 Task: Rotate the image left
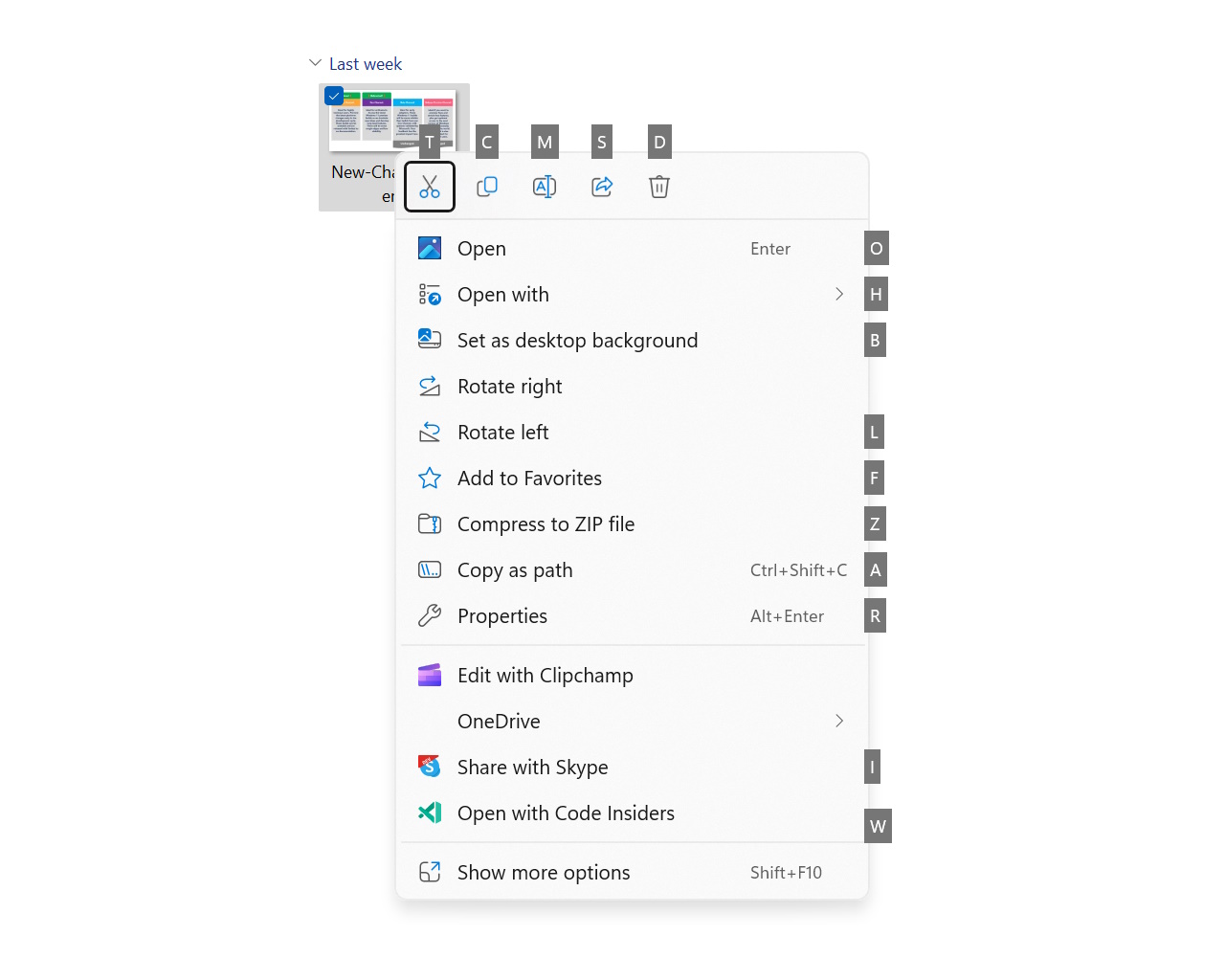pos(502,432)
